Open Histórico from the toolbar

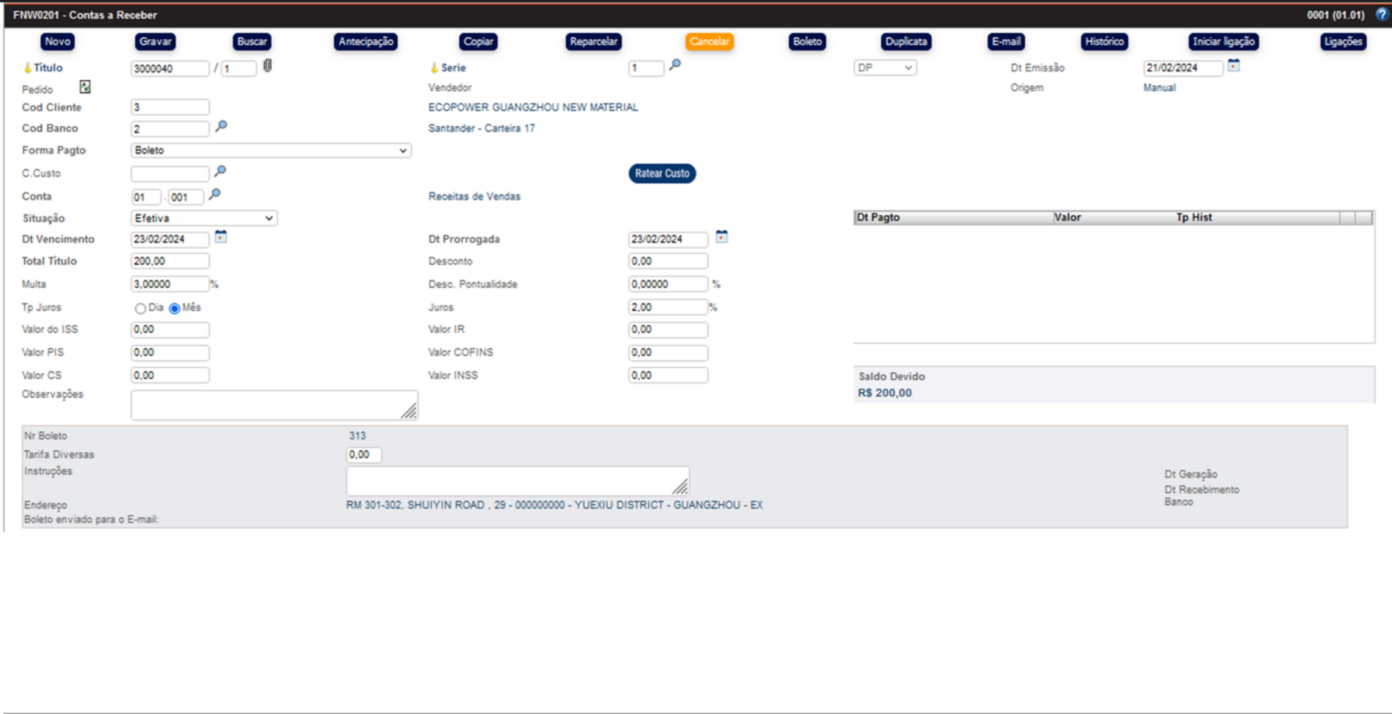[x=1104, y=42]
